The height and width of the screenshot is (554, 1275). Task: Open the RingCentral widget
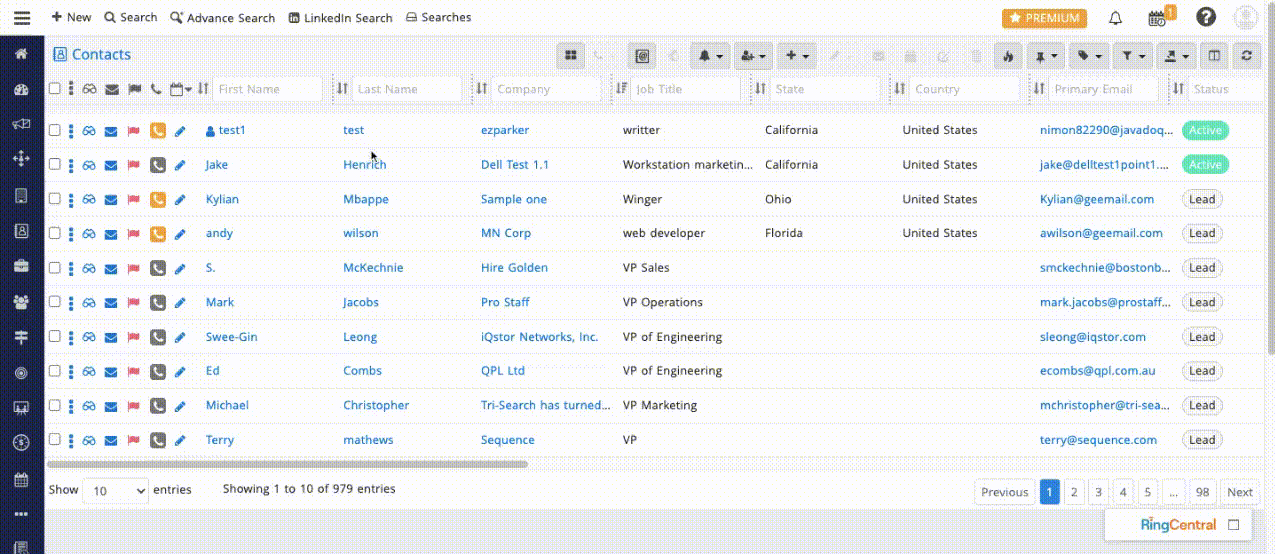pos(1178,524)
